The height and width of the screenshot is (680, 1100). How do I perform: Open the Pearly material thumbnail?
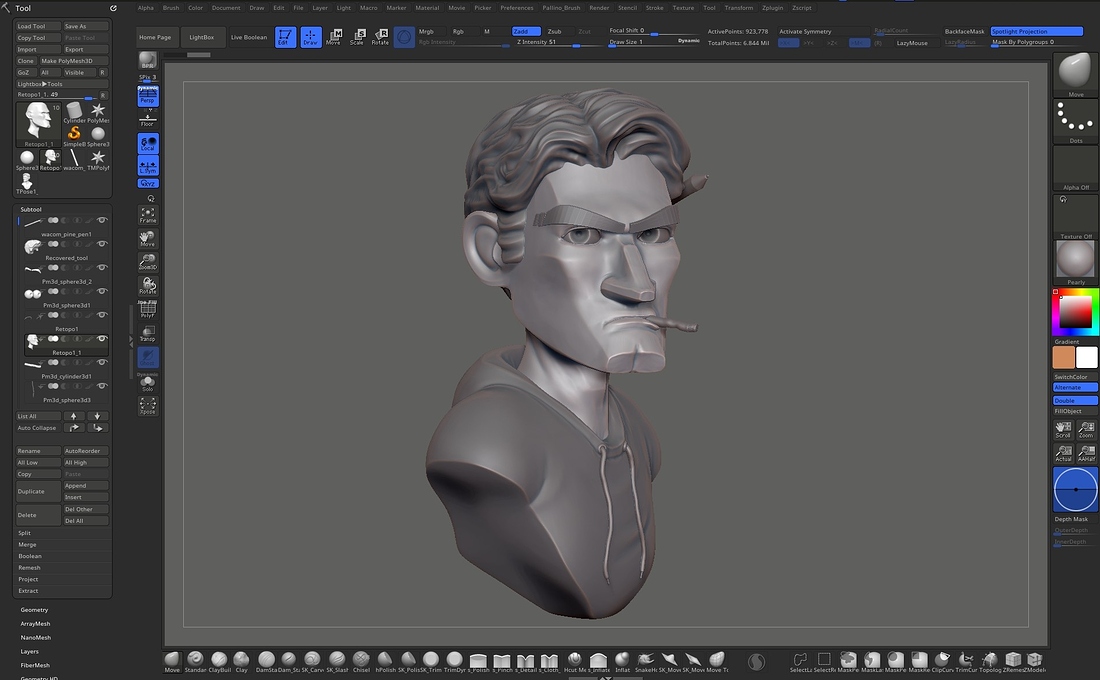1075,260
